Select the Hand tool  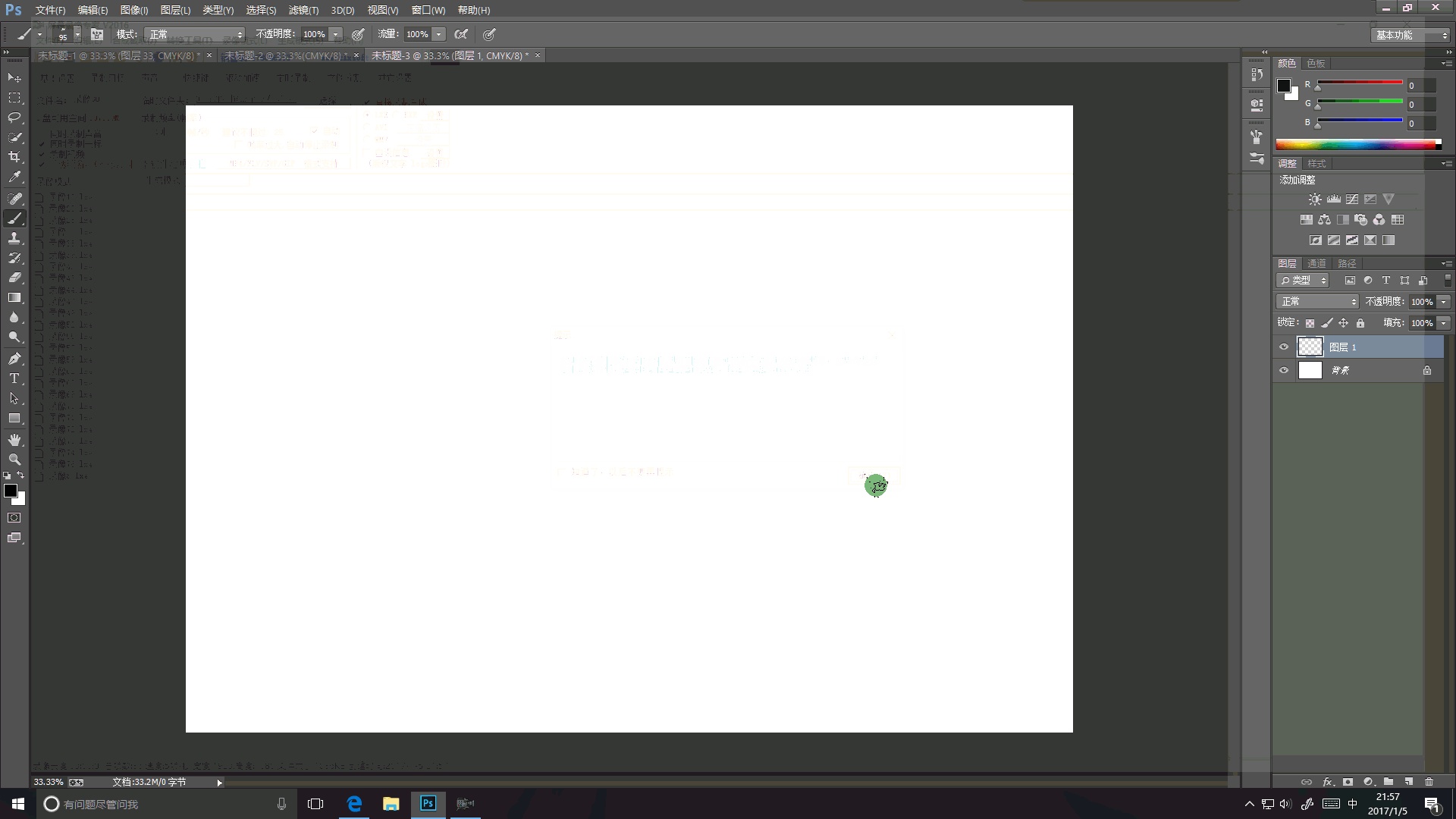coord(14,440)
